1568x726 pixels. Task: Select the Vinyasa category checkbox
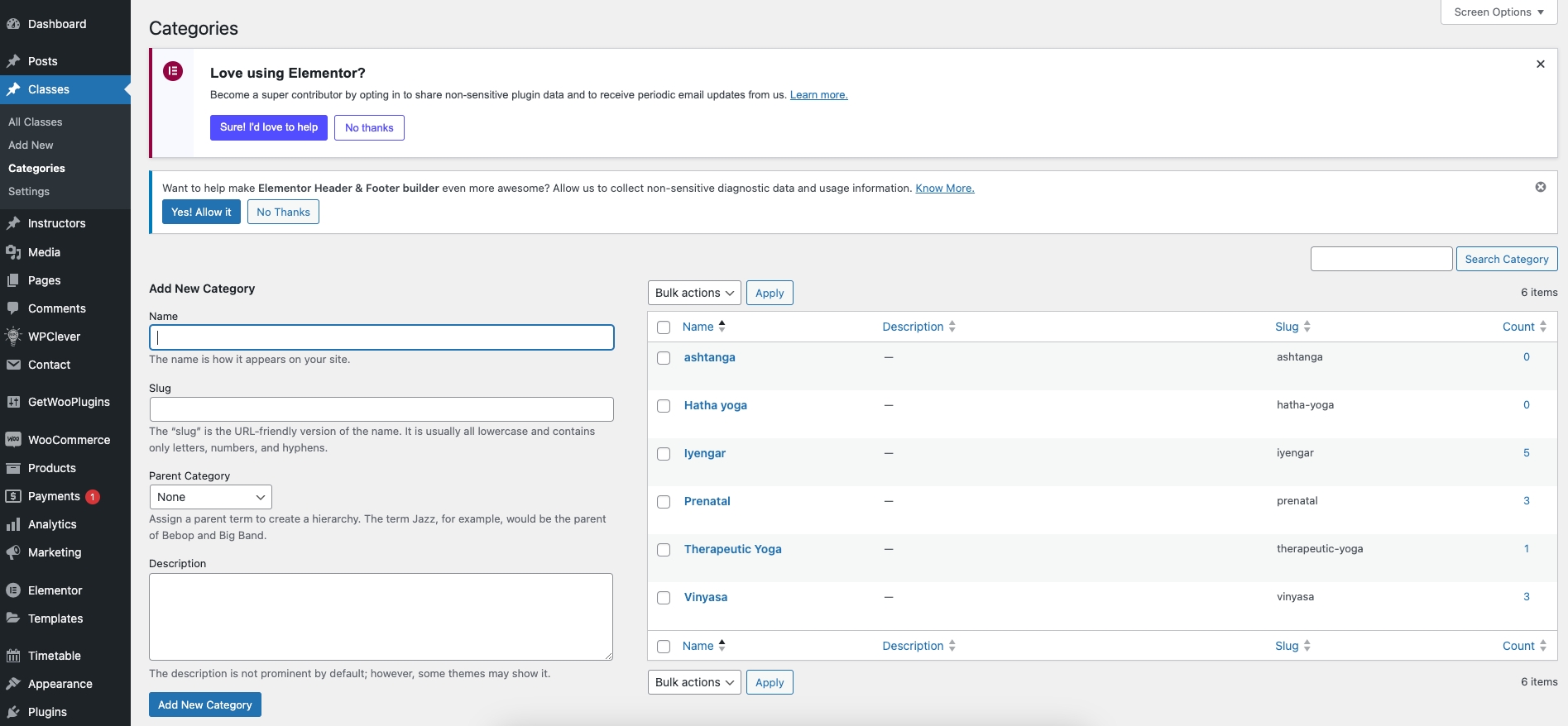click(664, 598)
